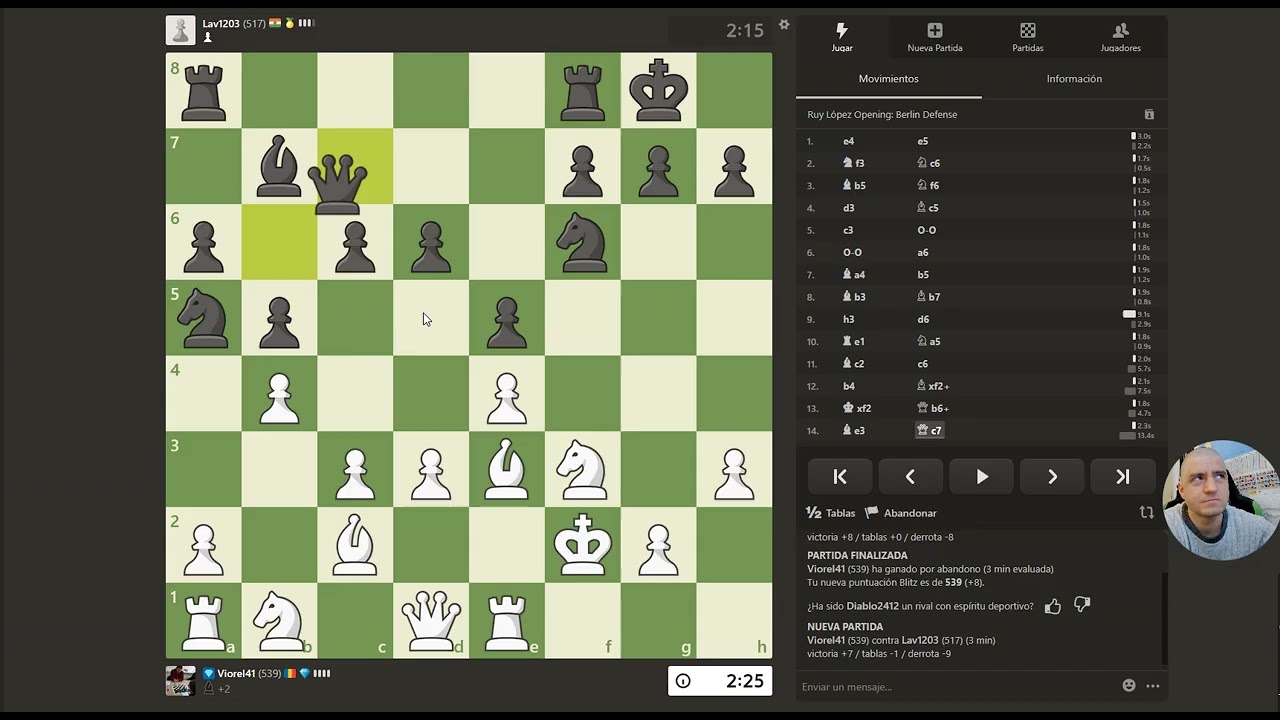Image resolution: width=1280 pixels, height=720 pixels.
Task: Select the white bishop on c2
Action: (355, 544)
